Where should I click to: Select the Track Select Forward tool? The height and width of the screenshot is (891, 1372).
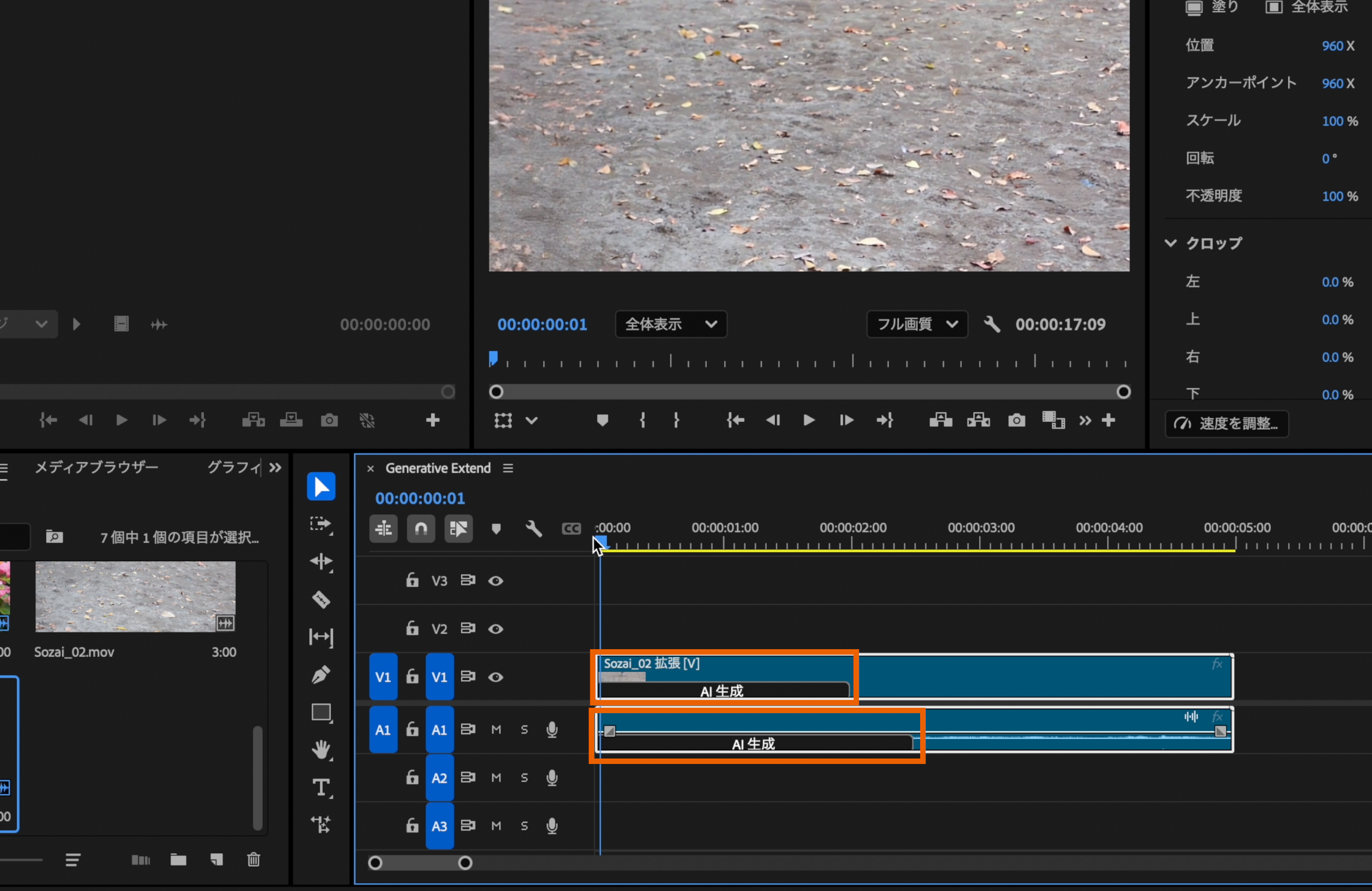coord(321,524)
